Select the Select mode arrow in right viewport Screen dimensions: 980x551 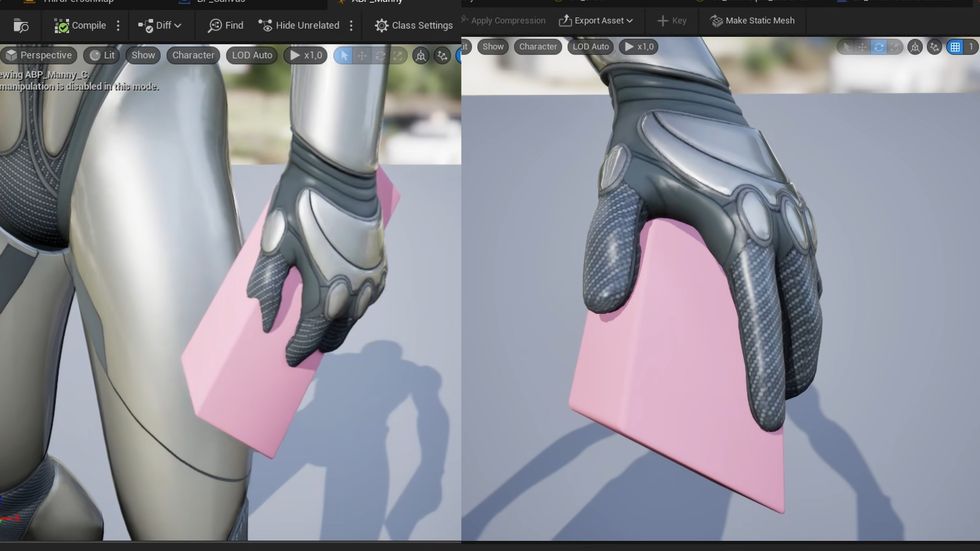pos(845,47)
